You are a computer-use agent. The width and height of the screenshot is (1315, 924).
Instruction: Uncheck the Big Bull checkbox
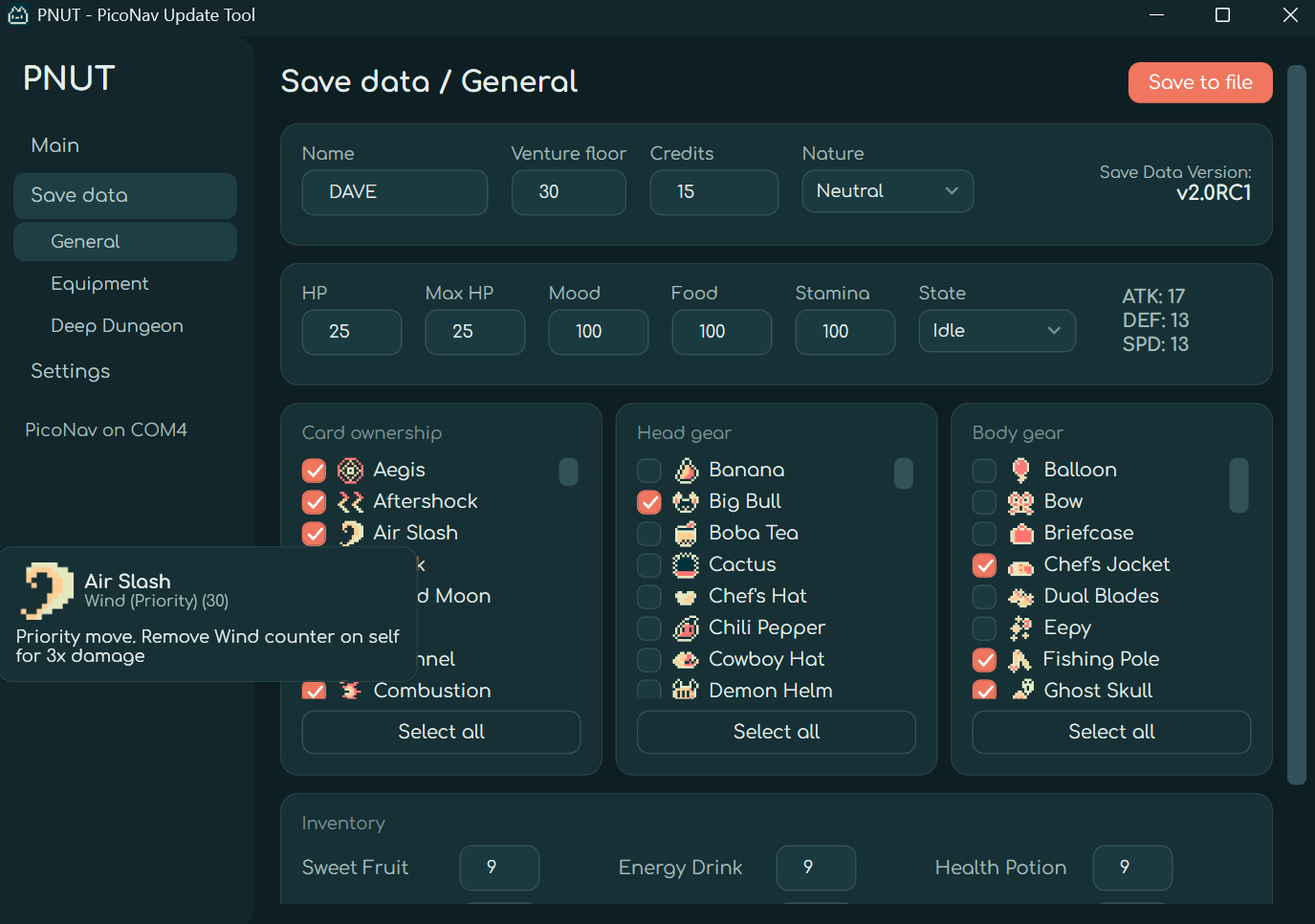pyautogui.click(x=649, y=502)
